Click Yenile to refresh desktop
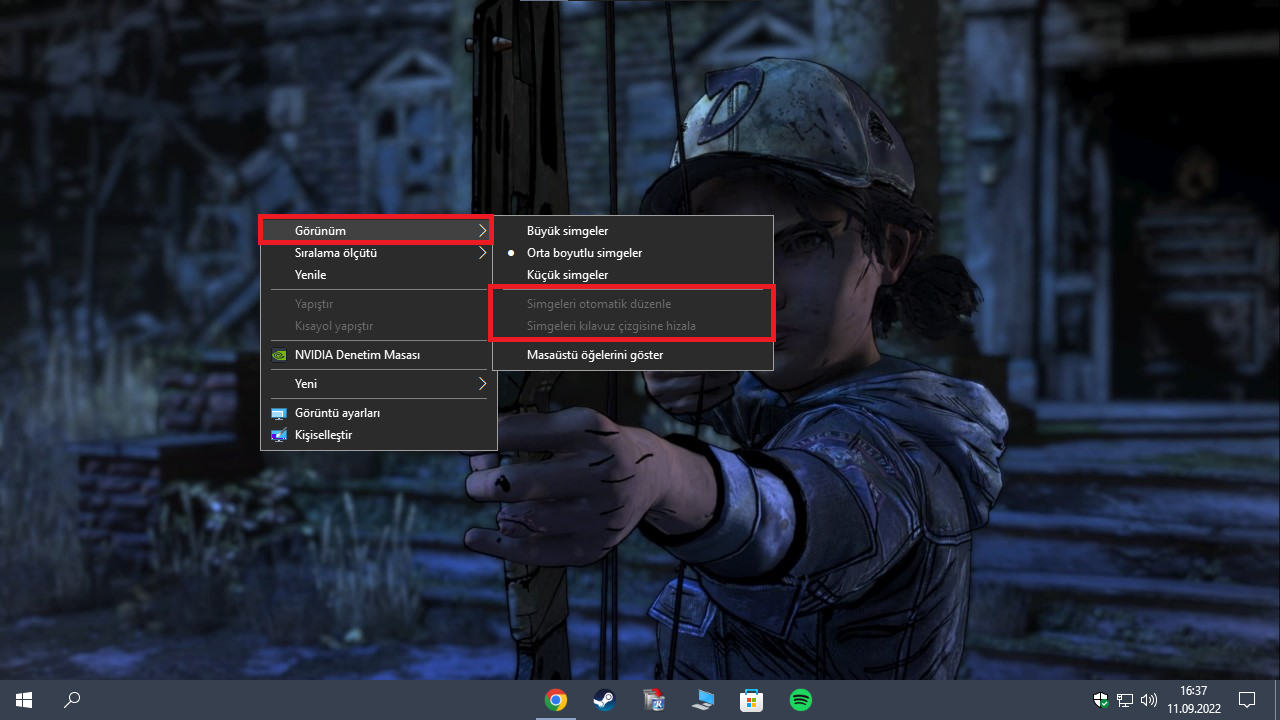 point(379,275)
